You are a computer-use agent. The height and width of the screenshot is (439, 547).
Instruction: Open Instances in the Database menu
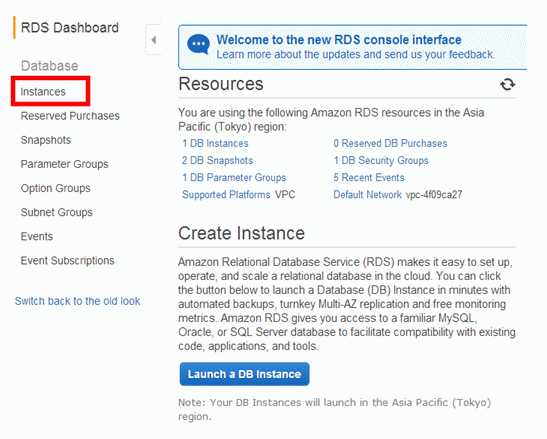pyautogui.click(x=43, y=92)
